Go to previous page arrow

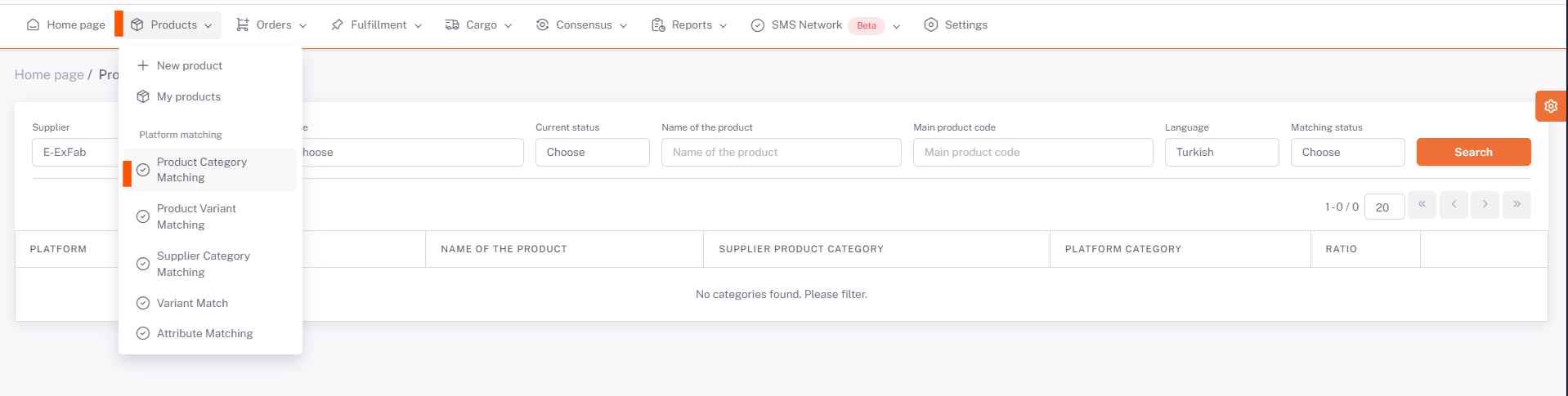(1454, 204)
